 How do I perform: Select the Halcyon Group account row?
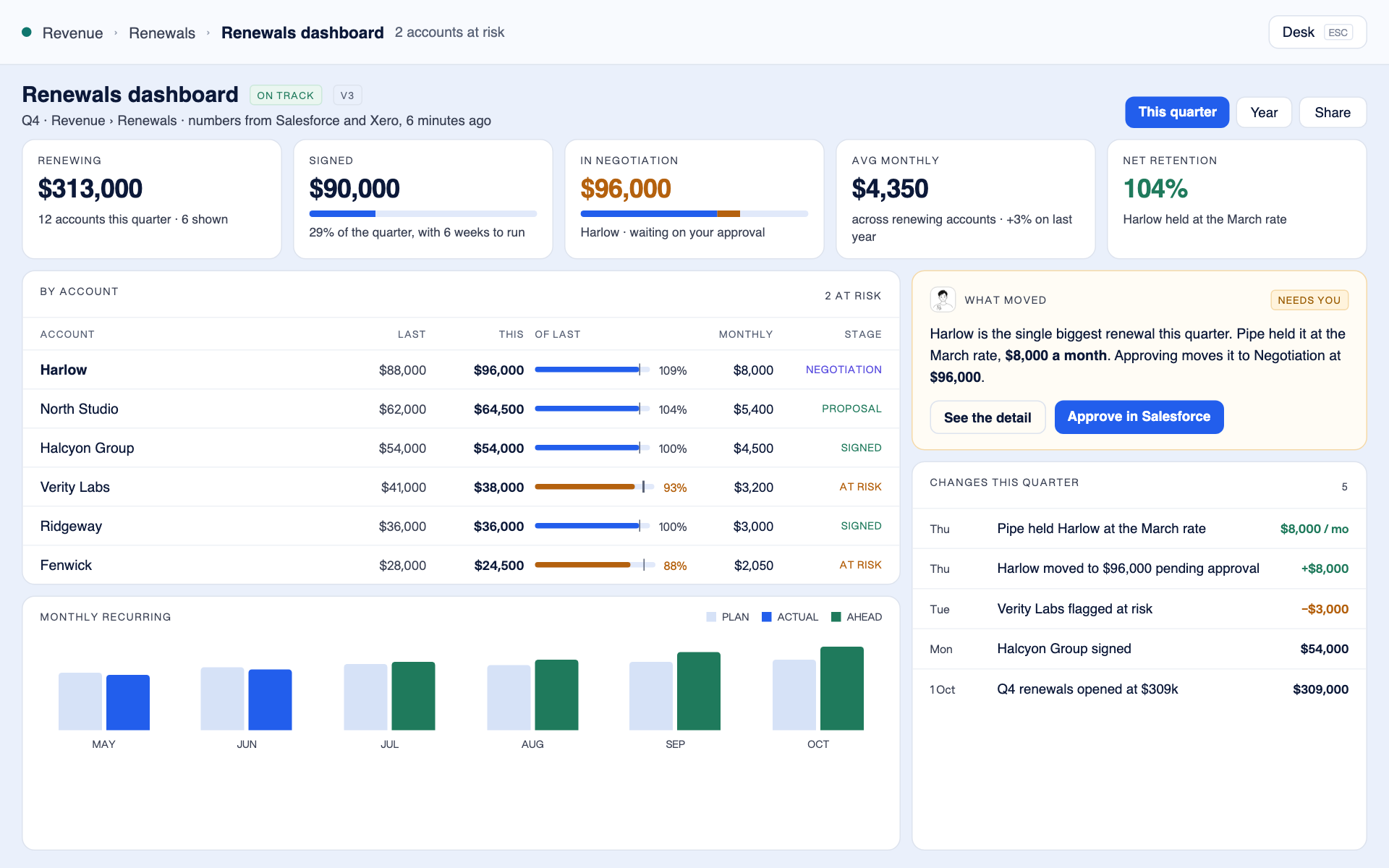click(461, 448)
